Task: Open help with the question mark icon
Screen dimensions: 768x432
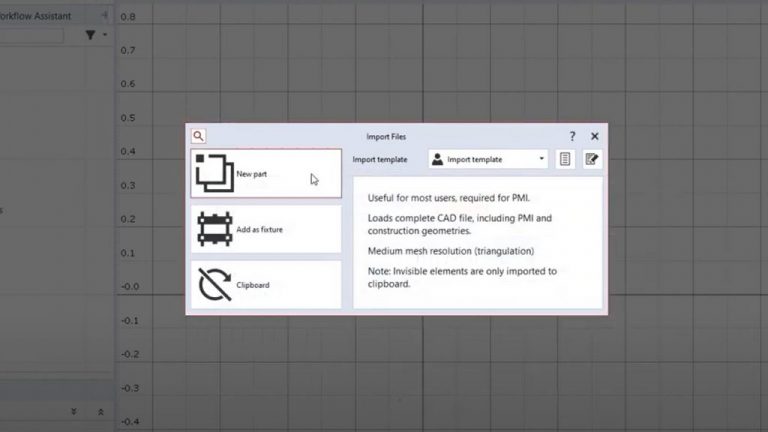Action: click(572, 136)
